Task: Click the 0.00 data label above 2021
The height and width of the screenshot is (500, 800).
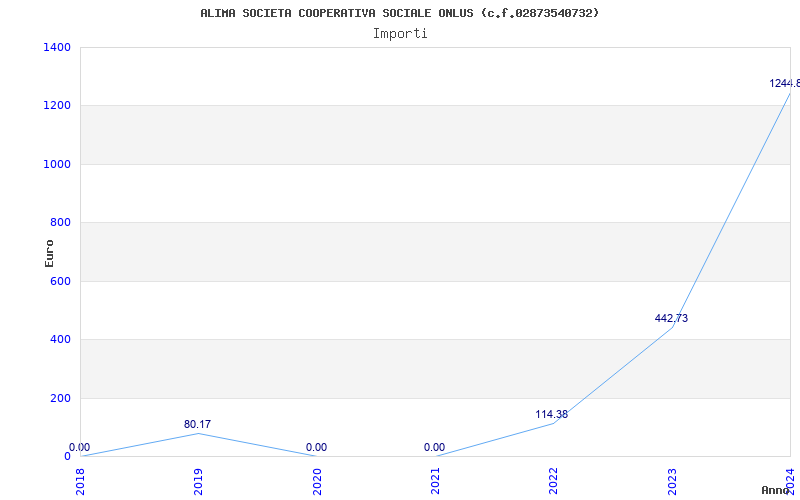Action: pos(435,447)
